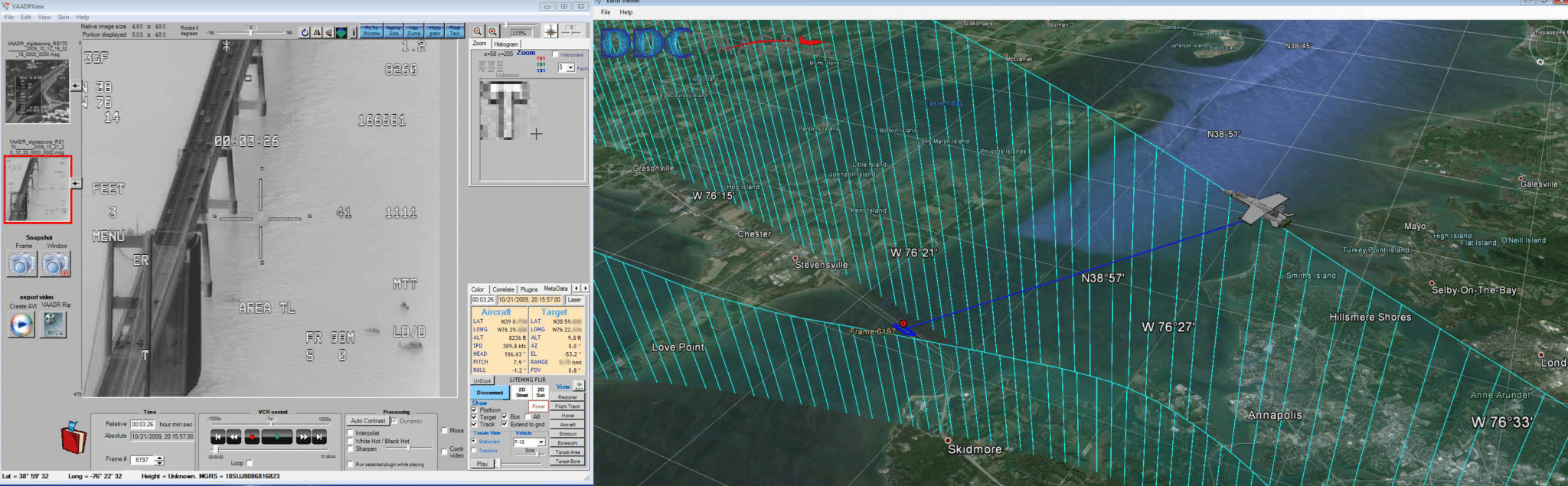This screenshot has height=486, width=1568.
Task: Click the zoom in magnifier icon
Action: [x=493, y=31]
